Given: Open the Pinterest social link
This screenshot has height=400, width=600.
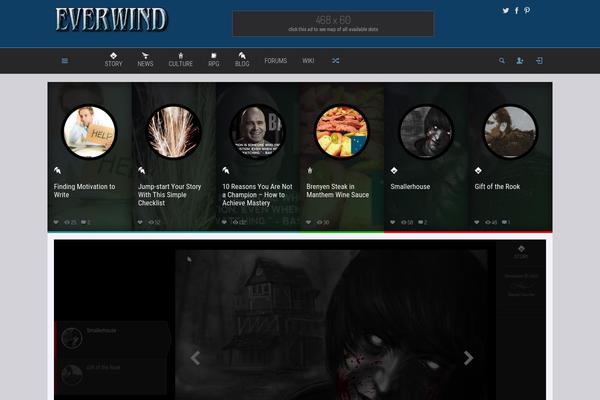Looking at the screenshot, I should pos(527,11).
